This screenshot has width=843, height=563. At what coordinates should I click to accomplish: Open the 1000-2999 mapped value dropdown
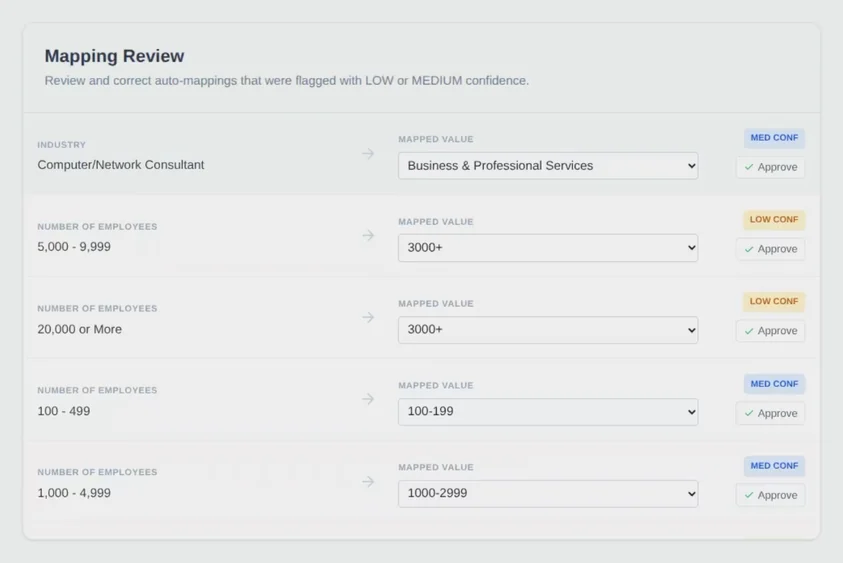(548, 494)
